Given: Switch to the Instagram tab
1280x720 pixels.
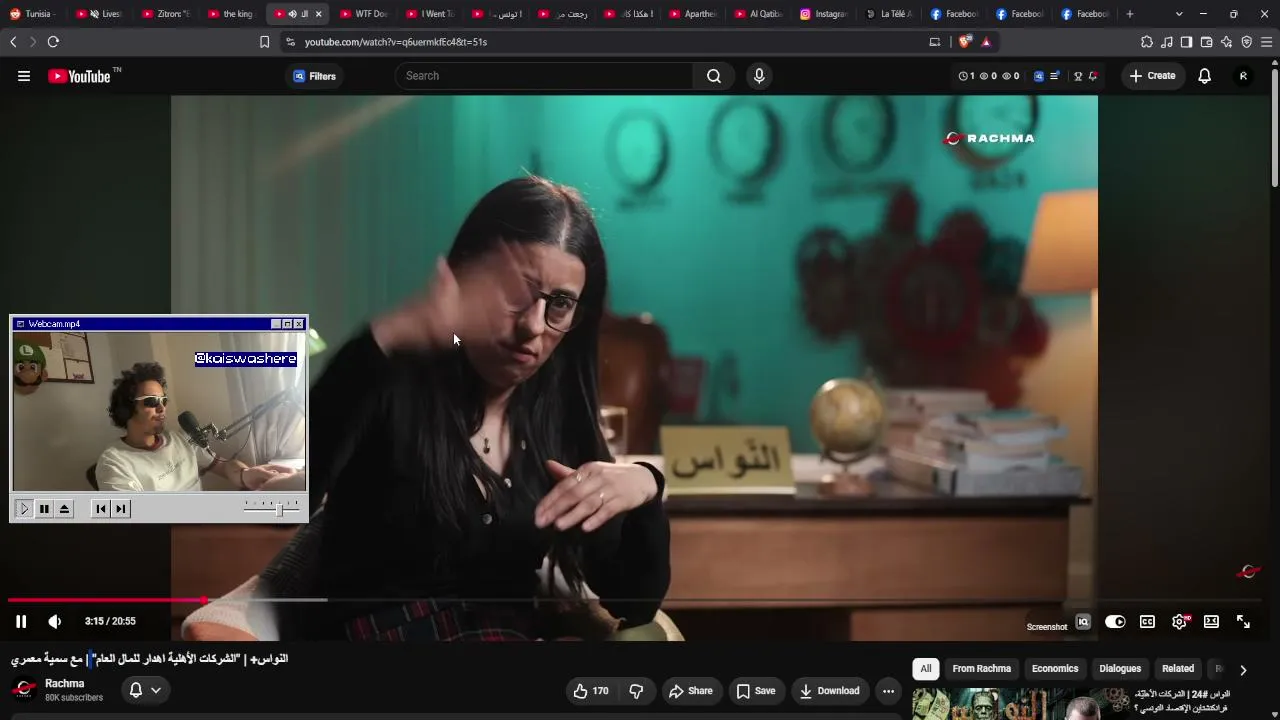Looking at the screenshot, I should click(824, 14).
